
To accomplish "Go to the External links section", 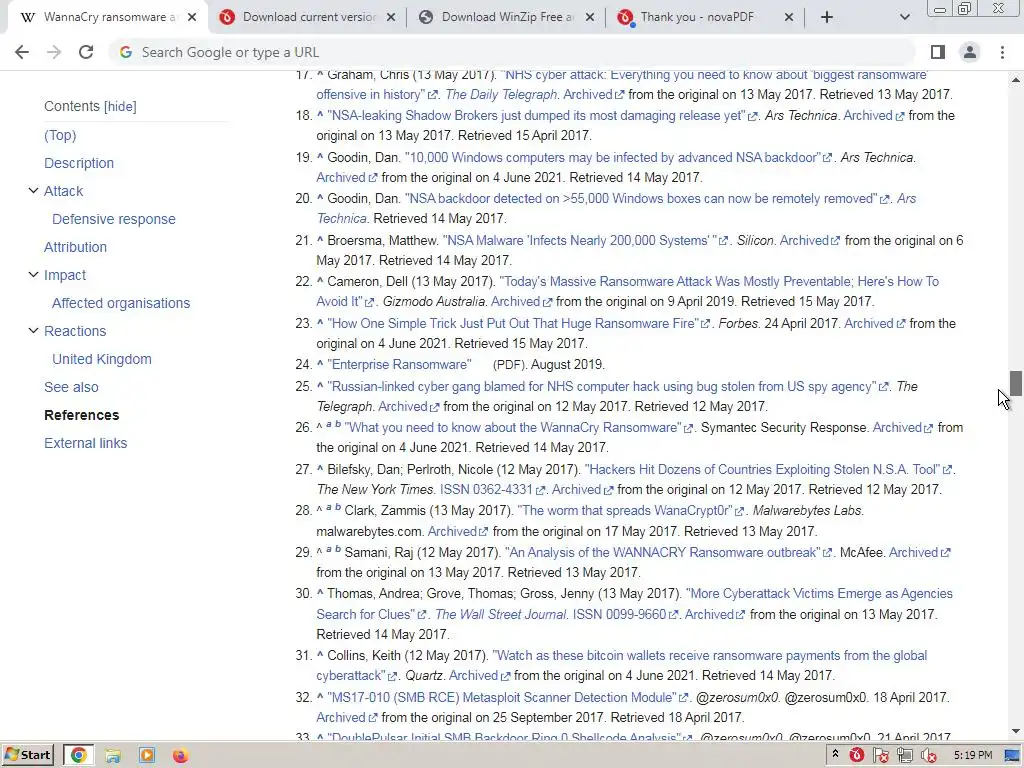I will click(x=86, y=443).
